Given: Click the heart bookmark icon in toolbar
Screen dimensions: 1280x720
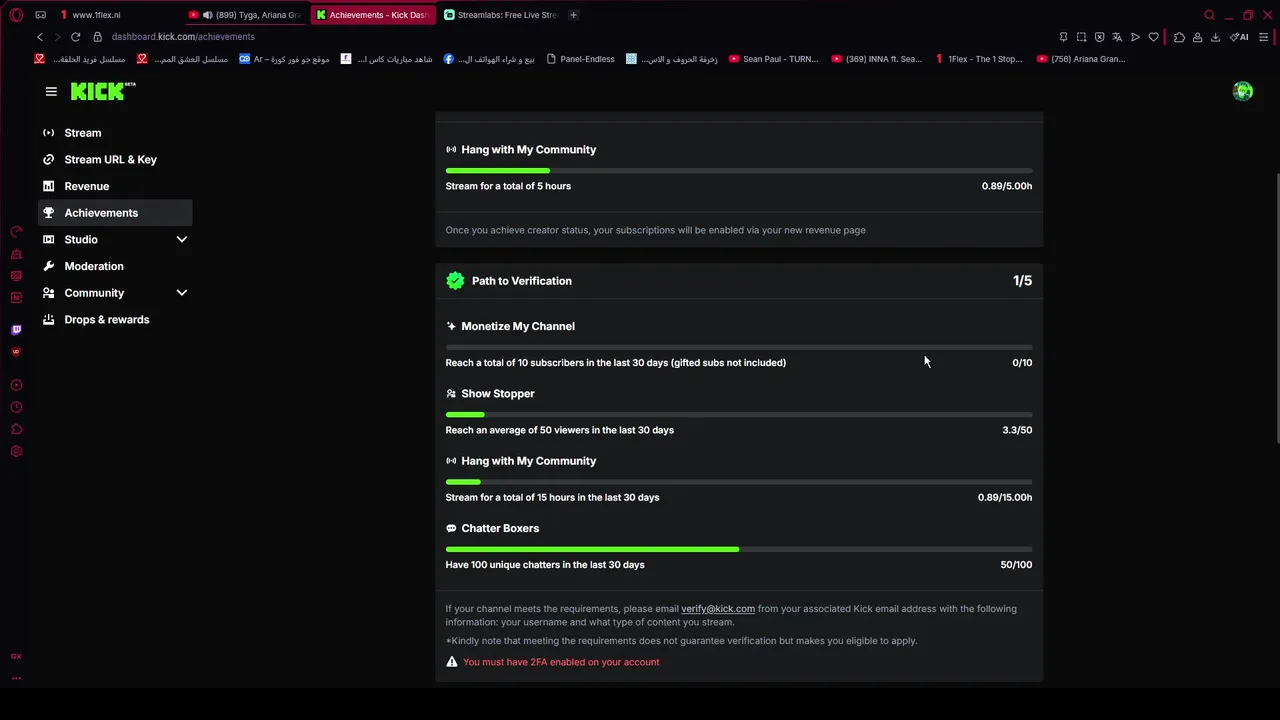Looking at the screenshot, I should (1153, 37).
